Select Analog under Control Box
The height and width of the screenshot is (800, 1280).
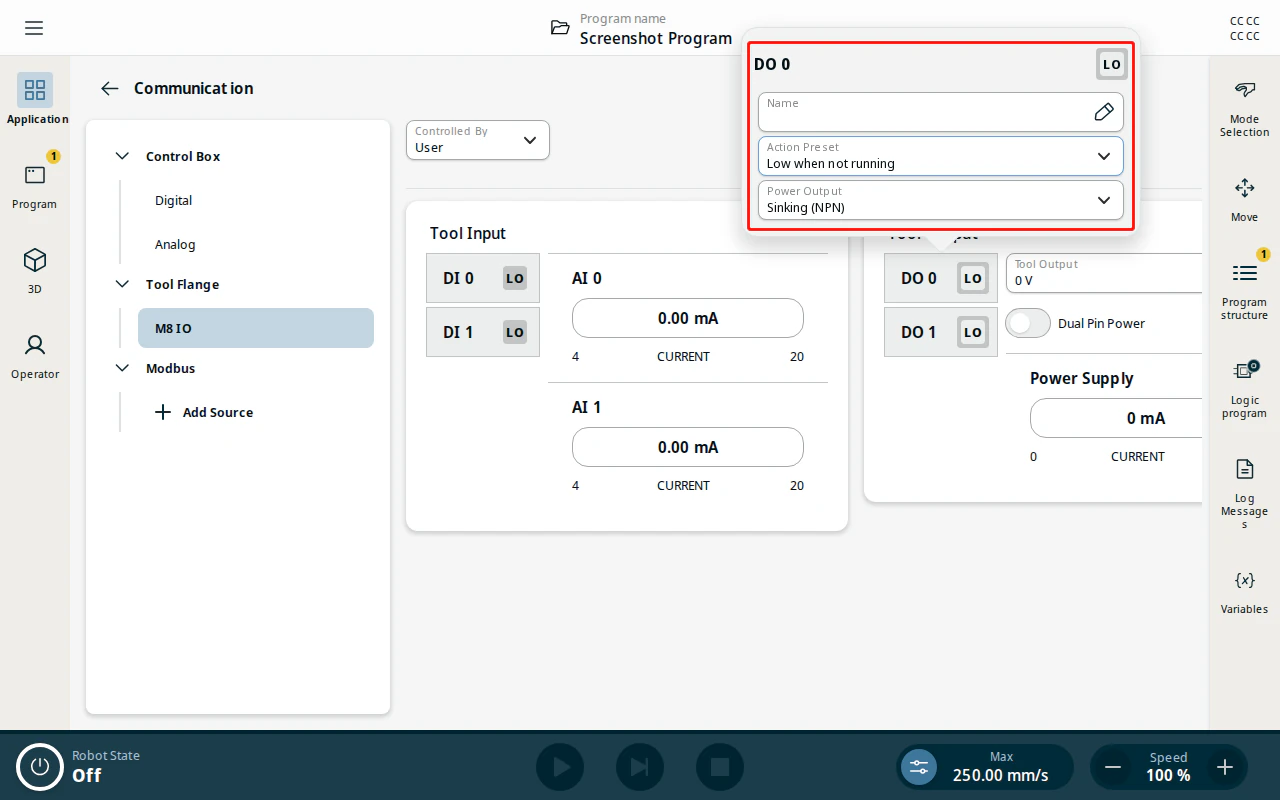pyautogui.click(x=175, y=244)
